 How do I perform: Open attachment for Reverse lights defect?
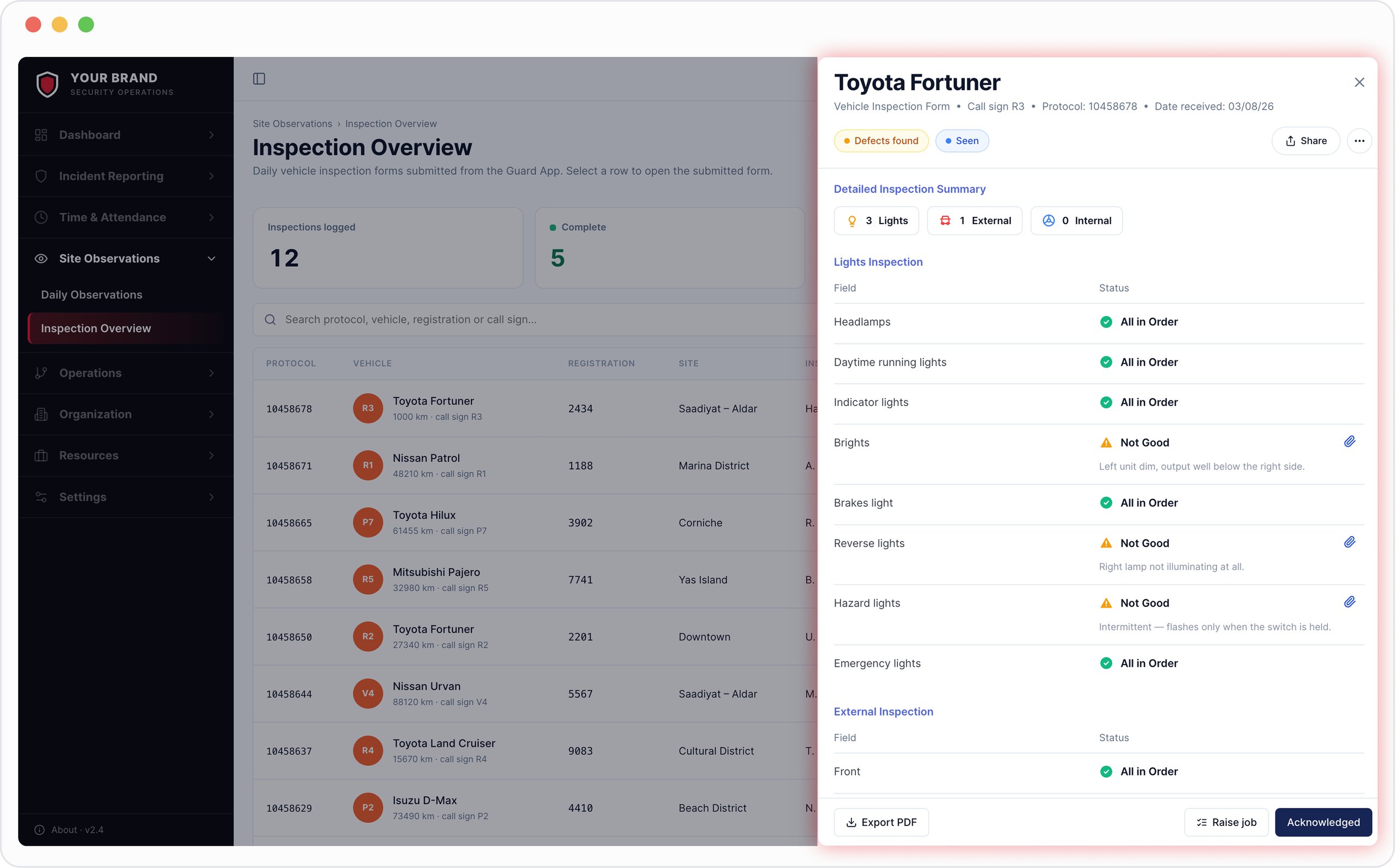(x=1349, y=542)
